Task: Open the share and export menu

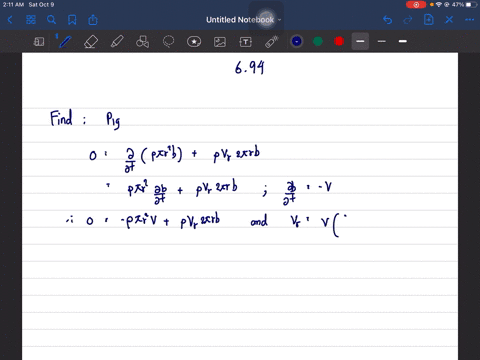Action: [x=93, y=20]
